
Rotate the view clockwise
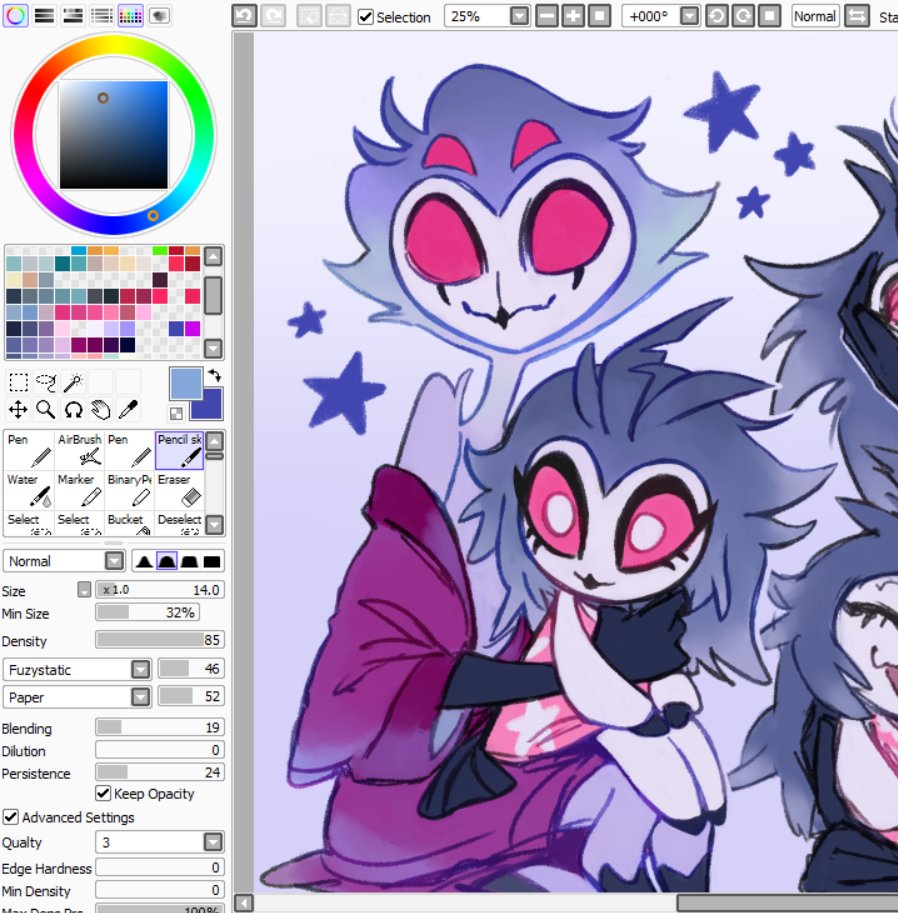743,16
